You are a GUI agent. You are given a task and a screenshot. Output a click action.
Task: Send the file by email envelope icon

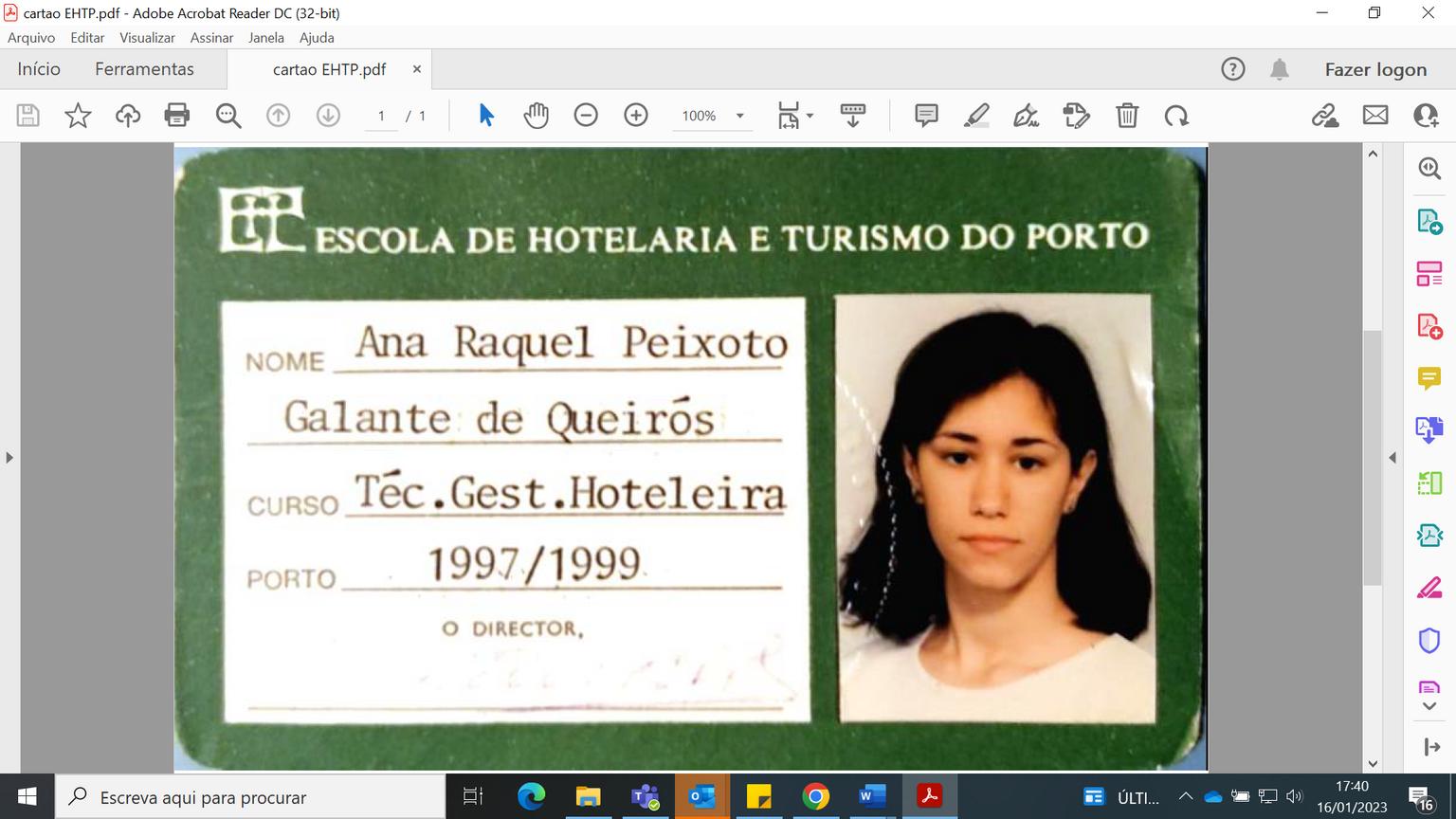1375,116
